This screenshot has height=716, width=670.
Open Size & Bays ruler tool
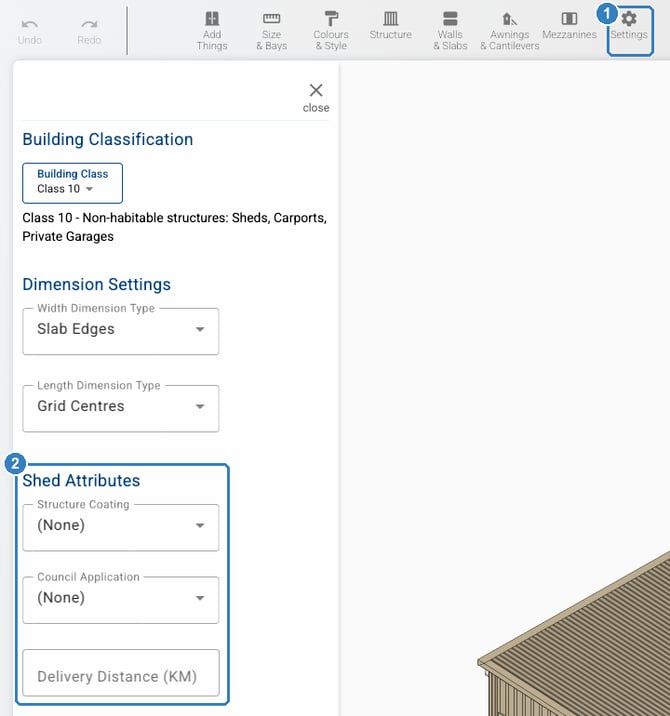(x=271, y=31)
